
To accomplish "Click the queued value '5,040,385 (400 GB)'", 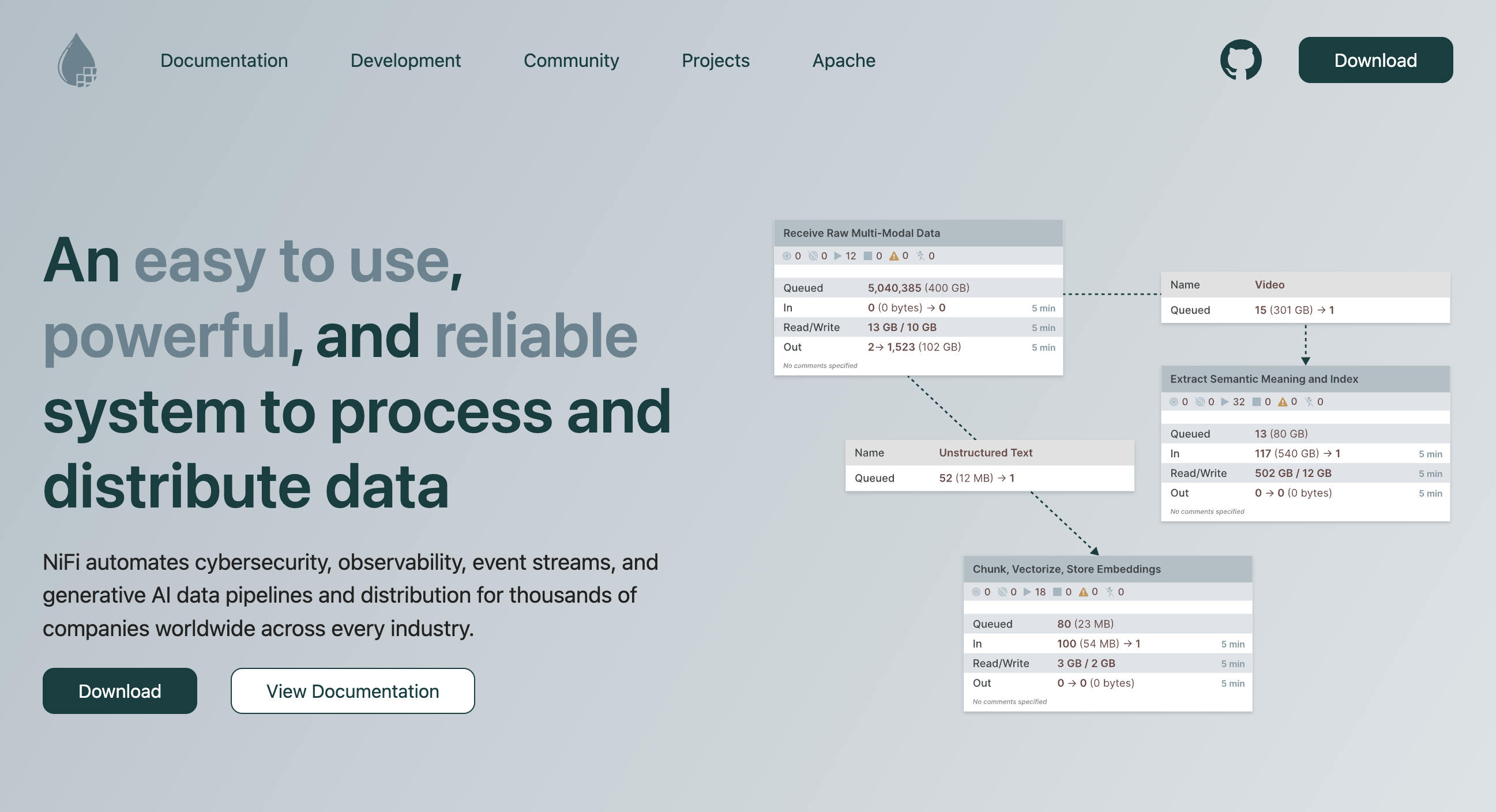I will click(x=918, y=288).
